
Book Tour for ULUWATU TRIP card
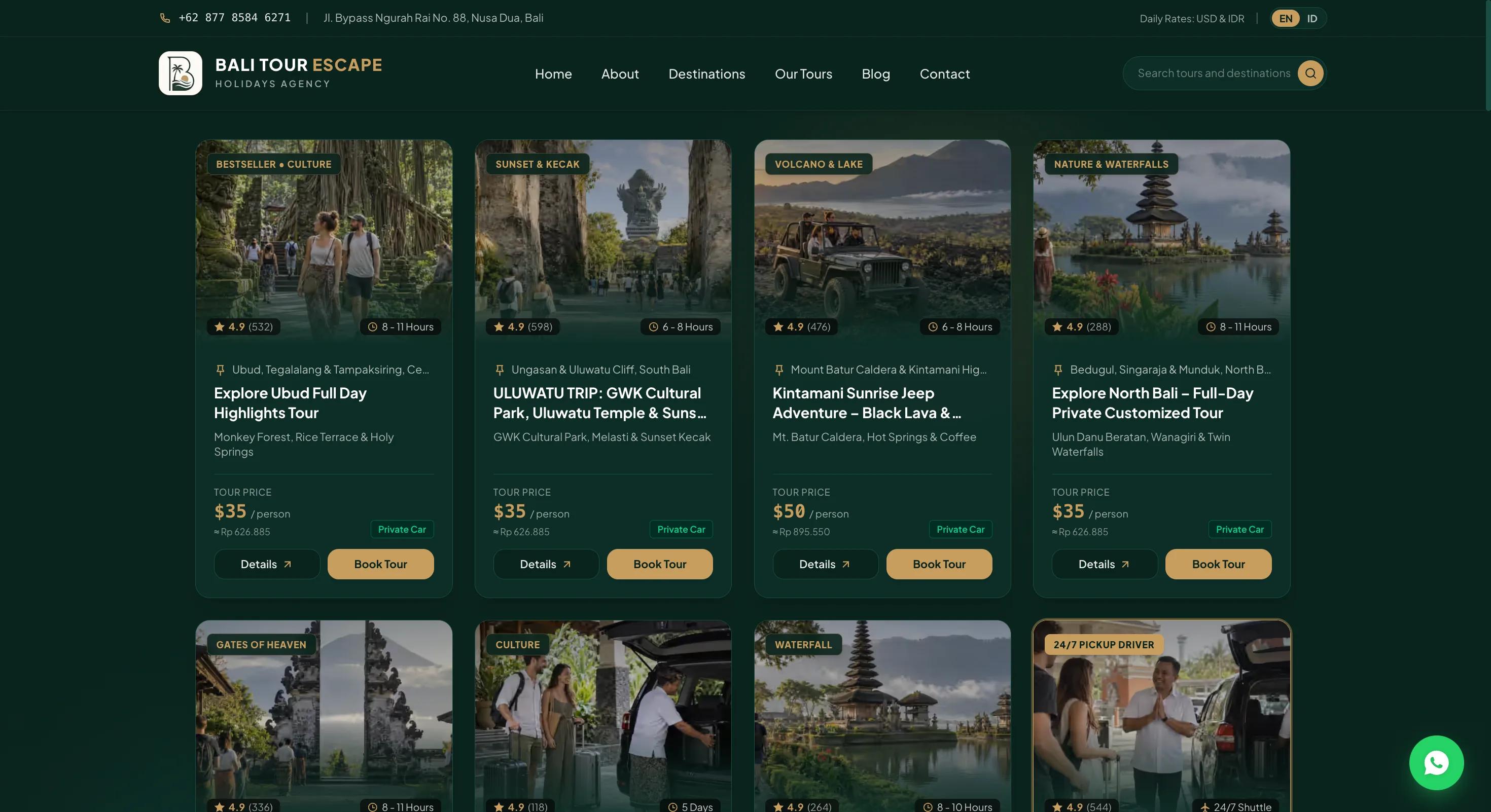point(659,564)
